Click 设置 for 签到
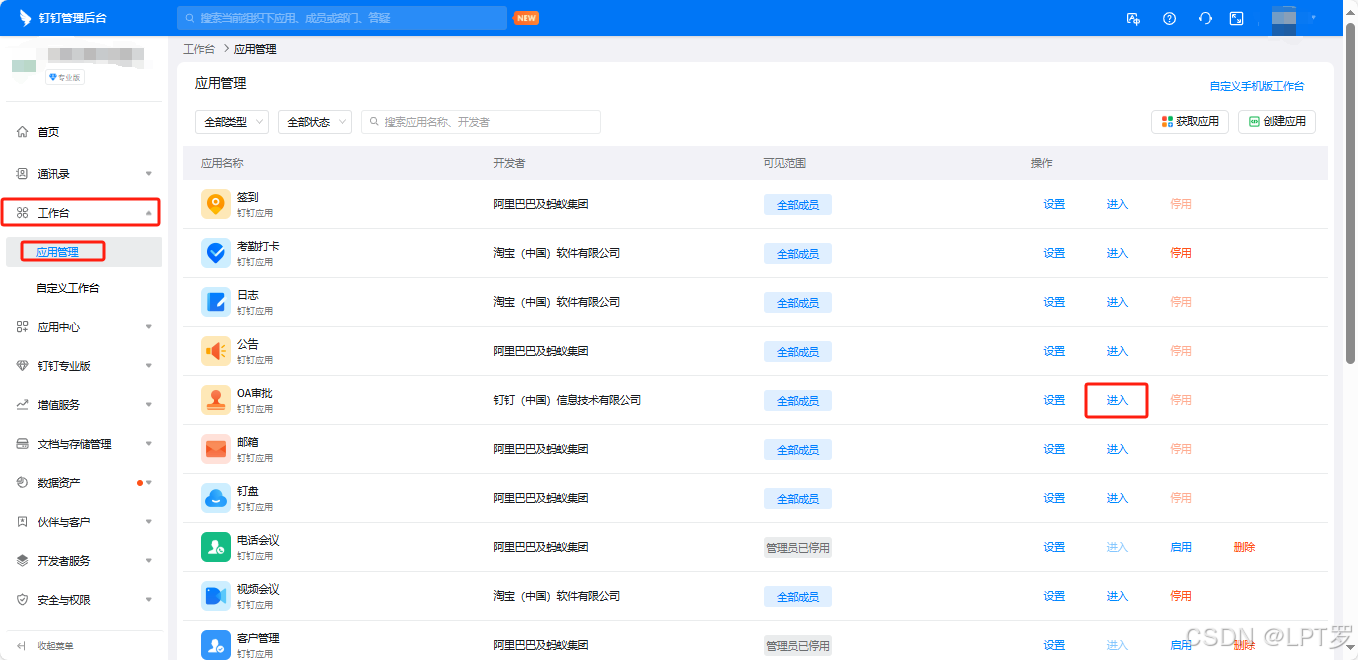This screenshot has width=1358, height=660. (x=1054, y=204)
